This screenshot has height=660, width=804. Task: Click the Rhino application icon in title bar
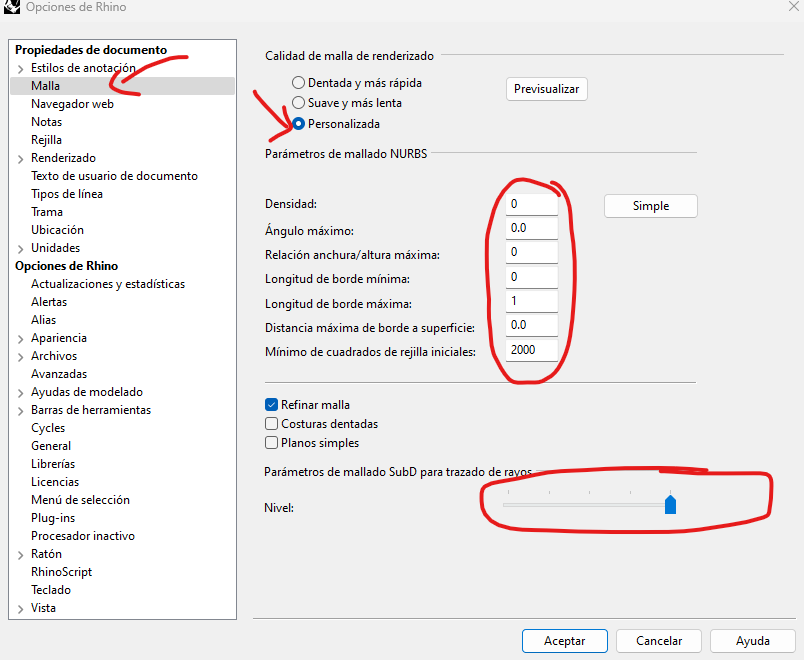[11, 6]
